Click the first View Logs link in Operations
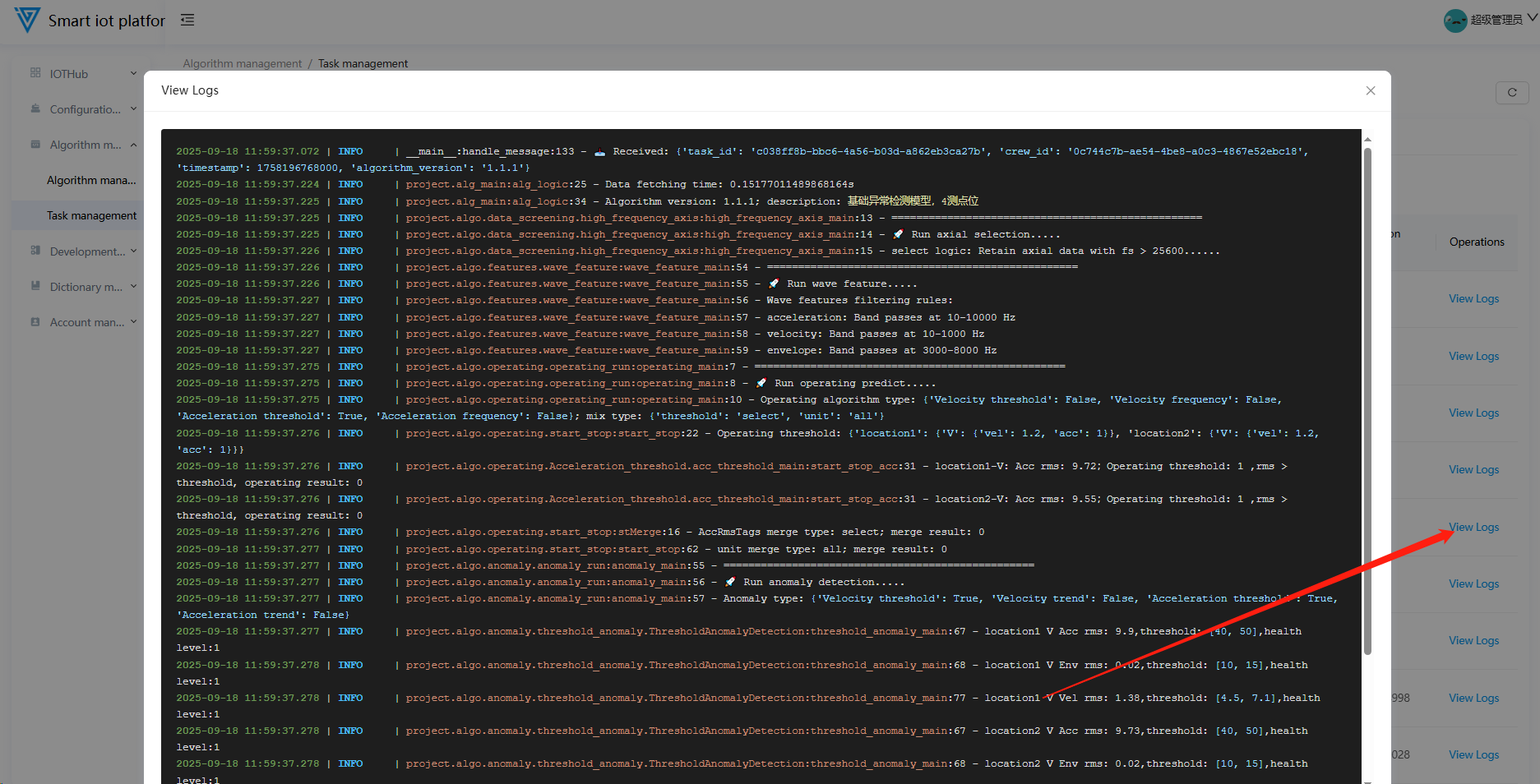Screen dimensions: 1540x784 coord(1473,298)
